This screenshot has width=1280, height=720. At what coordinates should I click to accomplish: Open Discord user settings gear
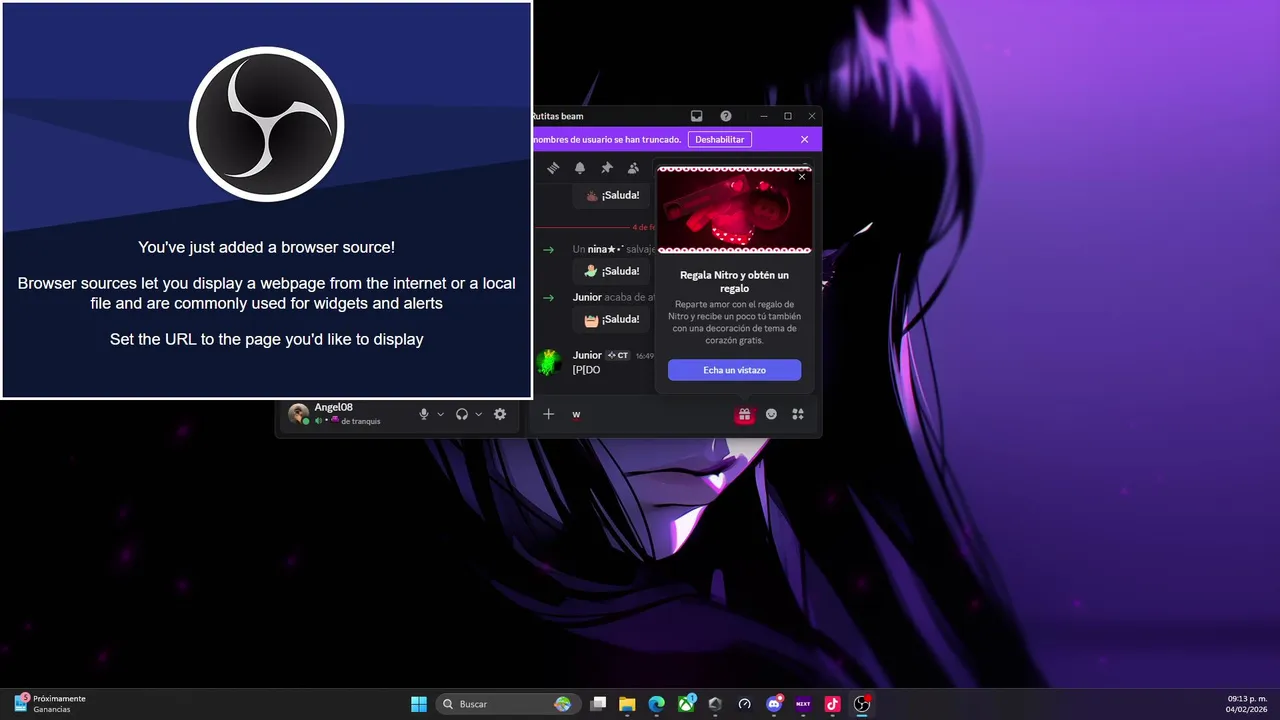coord(500,414)
